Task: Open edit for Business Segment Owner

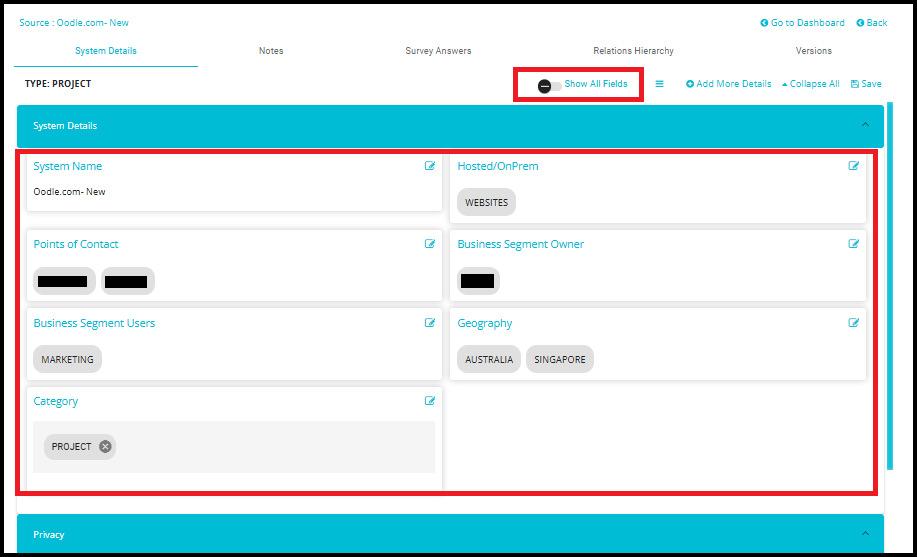Action: 854,244
